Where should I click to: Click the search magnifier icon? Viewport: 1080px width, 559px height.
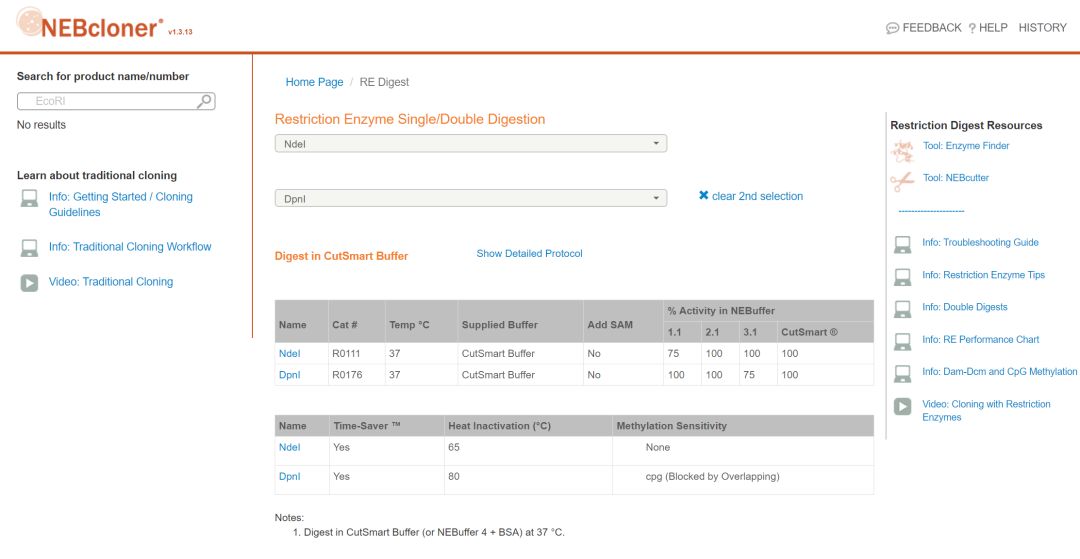point(204,101)
